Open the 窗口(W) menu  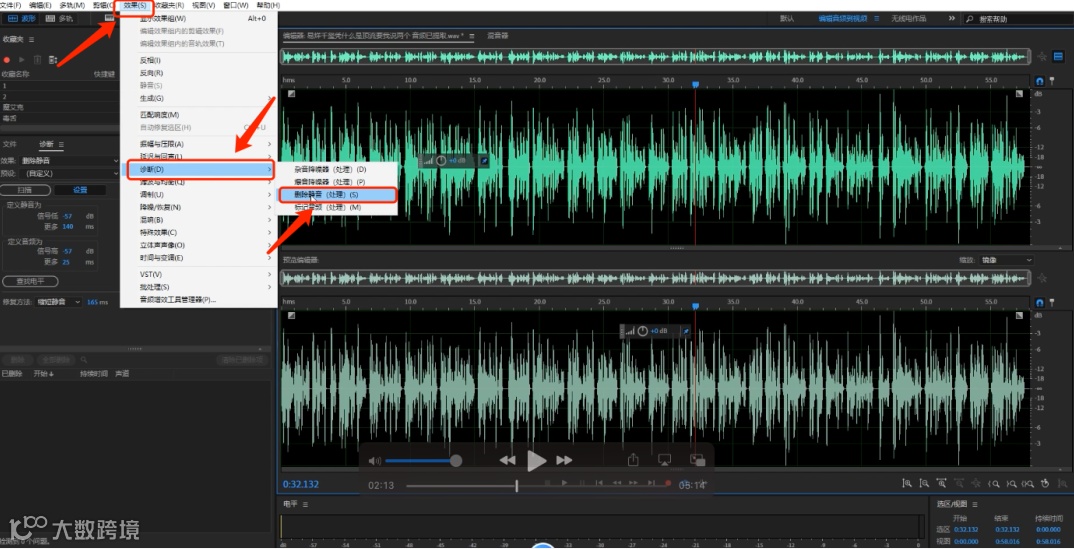click(x=236, y=5)
